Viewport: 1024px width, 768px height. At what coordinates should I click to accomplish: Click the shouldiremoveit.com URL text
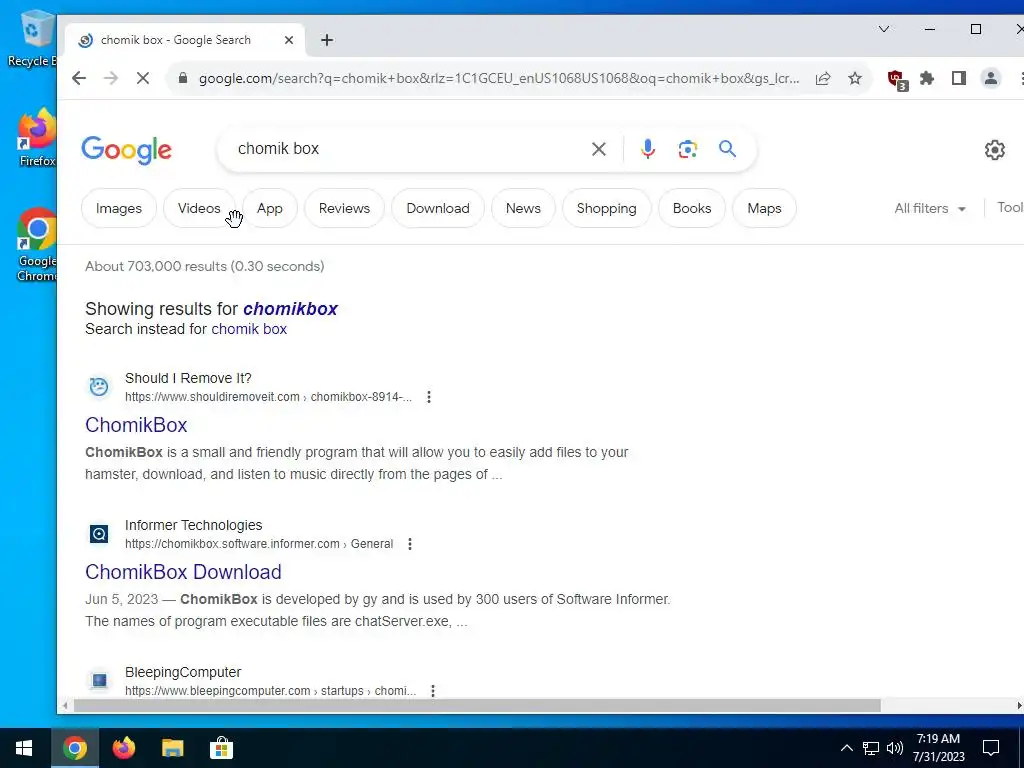pyautogui.click(x=268, y=397)
